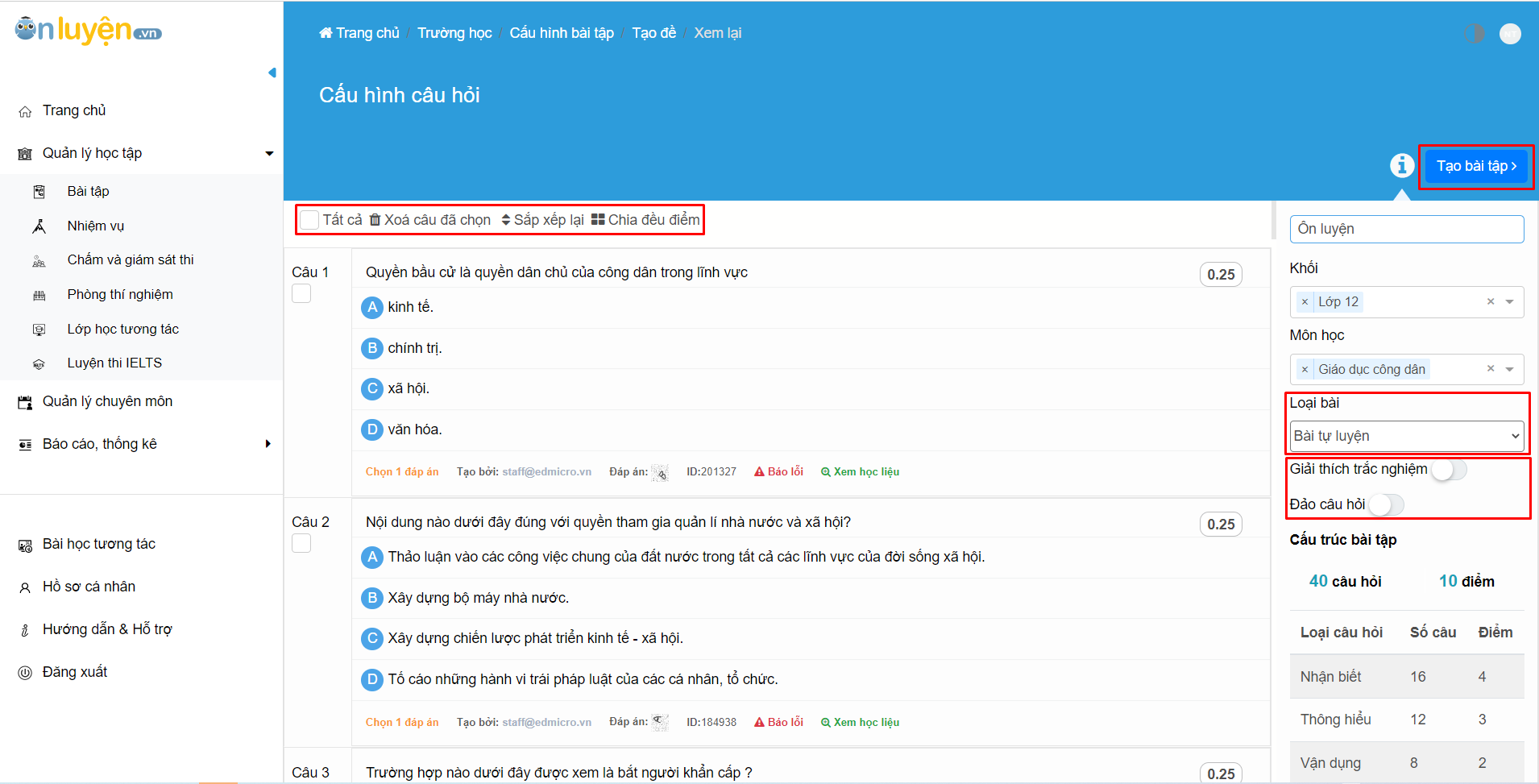Click the Quản lý học tập sidebar icon
The width and height of the screenshot is (1539, 784).
click(25, 154)
